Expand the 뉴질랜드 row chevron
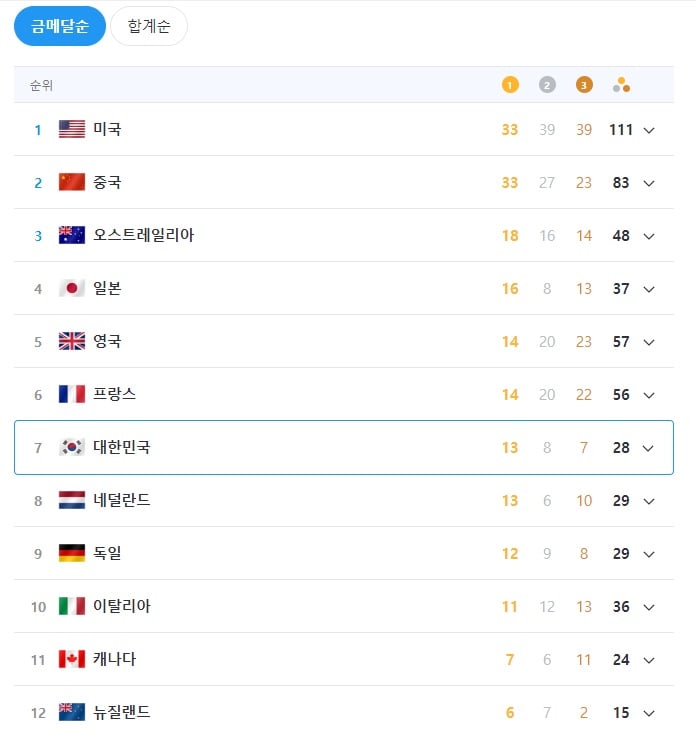The height and width of the screenshot is (735, 696). (649, 713)
